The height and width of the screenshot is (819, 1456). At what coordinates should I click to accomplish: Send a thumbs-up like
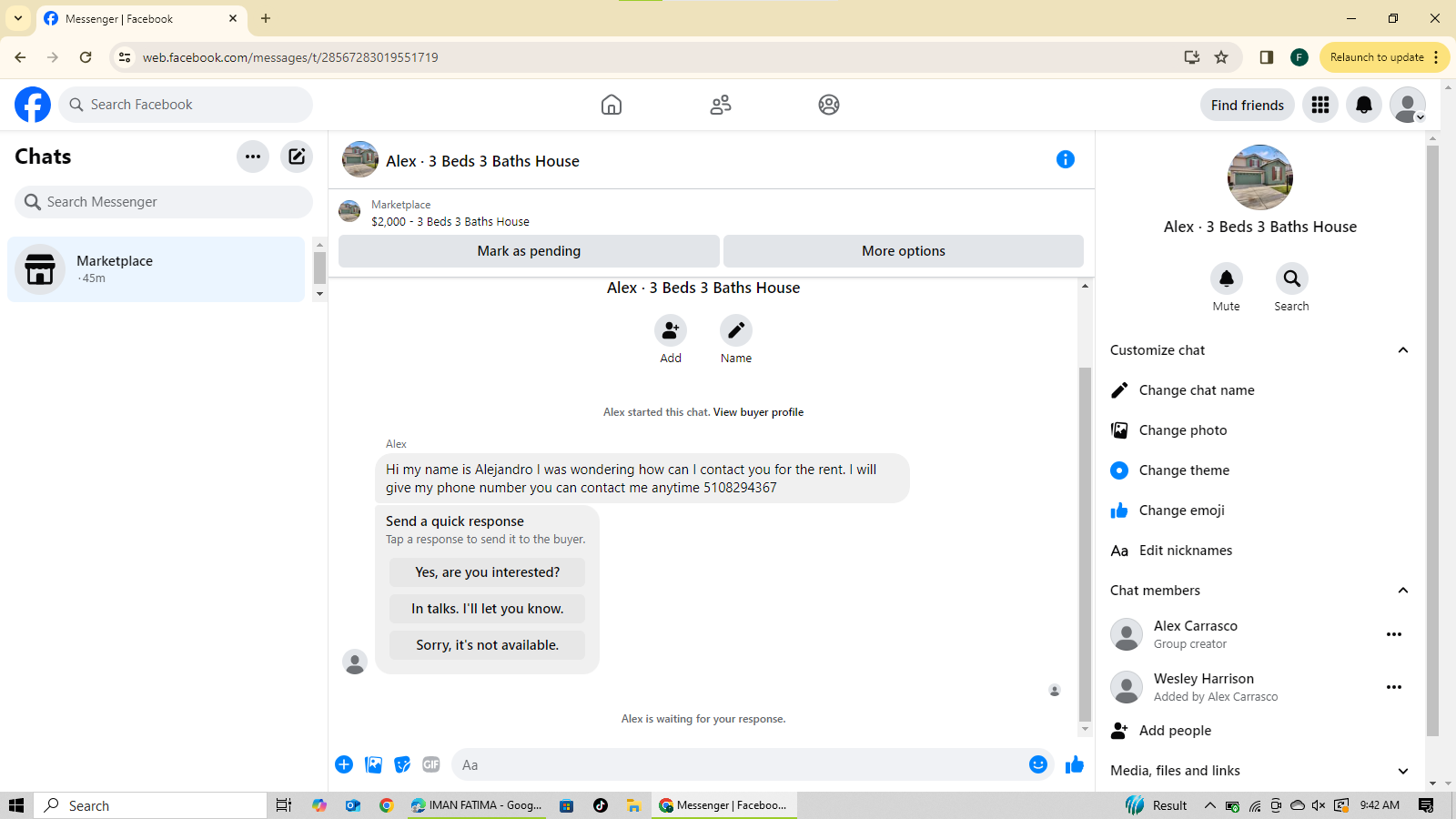tap(1075, 764)
